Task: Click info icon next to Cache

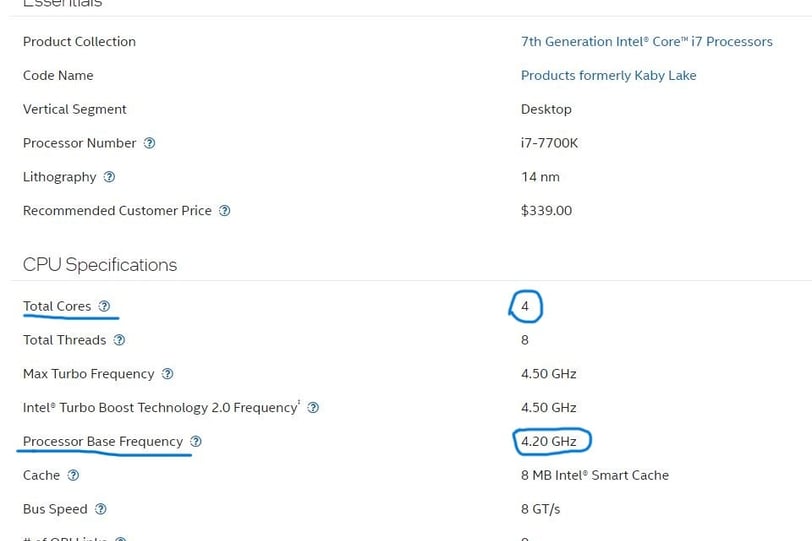Action: point(73,475)
